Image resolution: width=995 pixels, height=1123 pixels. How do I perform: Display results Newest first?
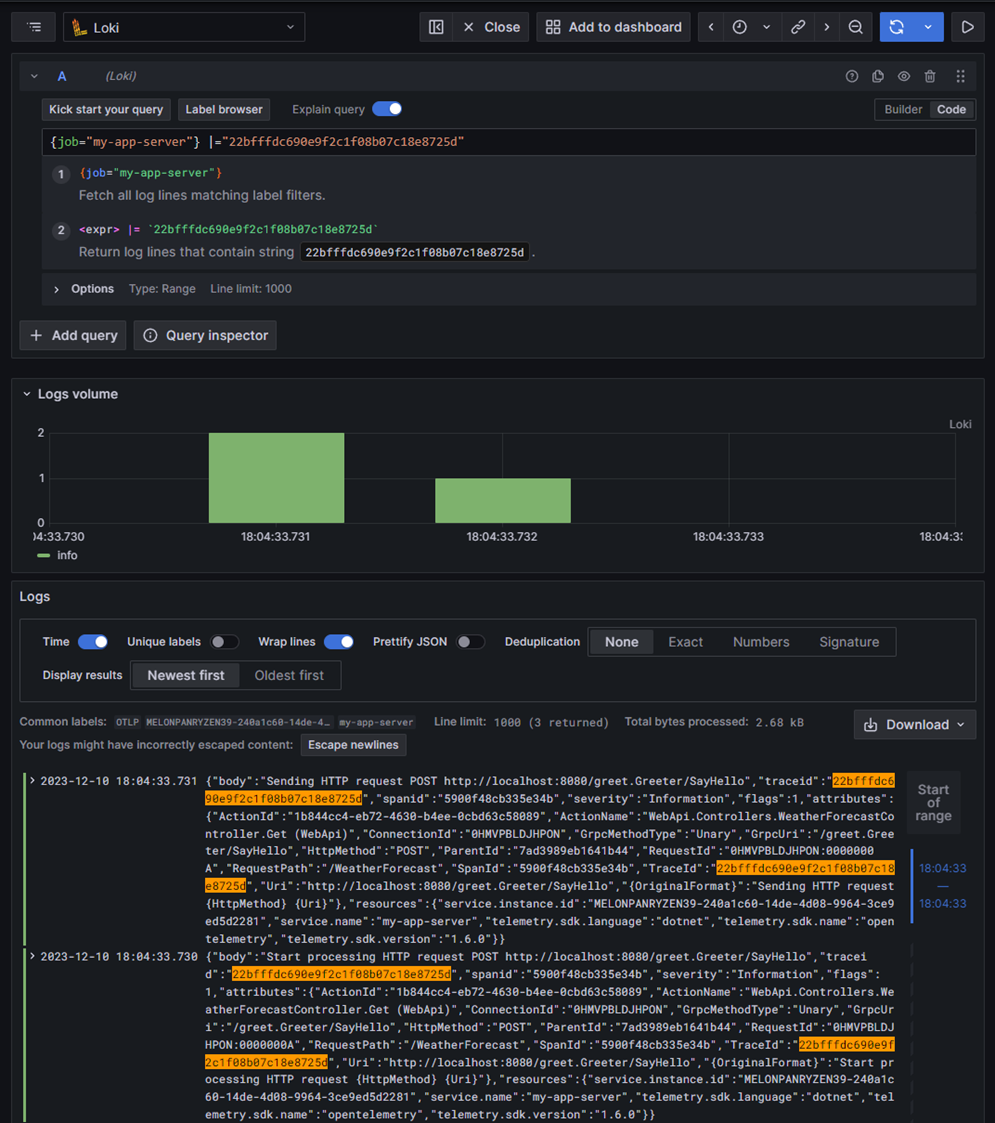click(x=186, y=675)
